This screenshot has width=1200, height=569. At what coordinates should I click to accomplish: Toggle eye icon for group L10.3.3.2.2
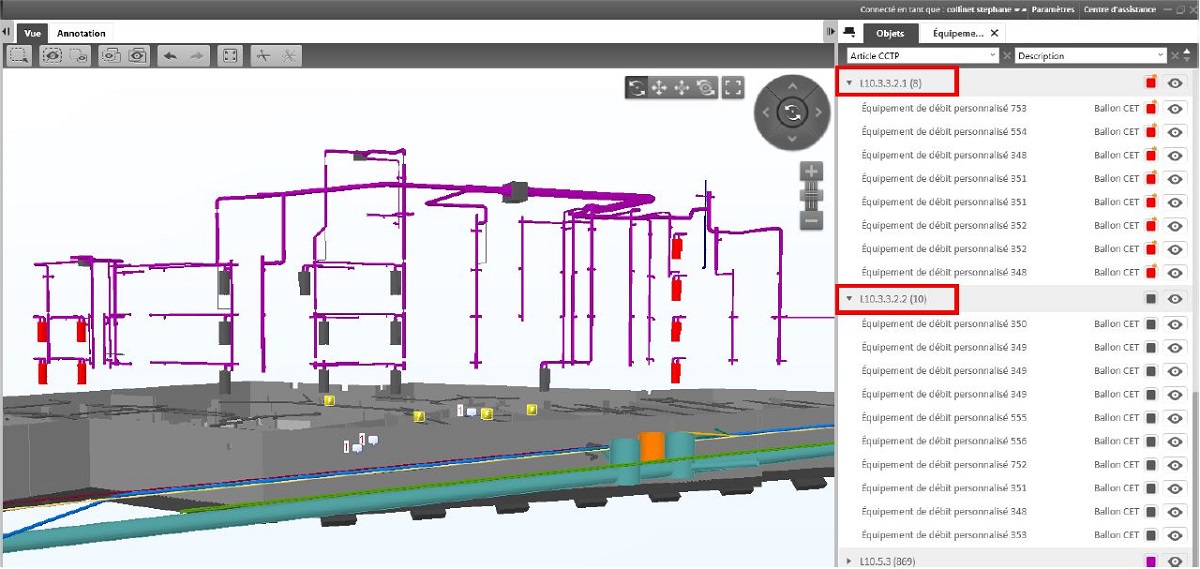[x=1175, y=299]
